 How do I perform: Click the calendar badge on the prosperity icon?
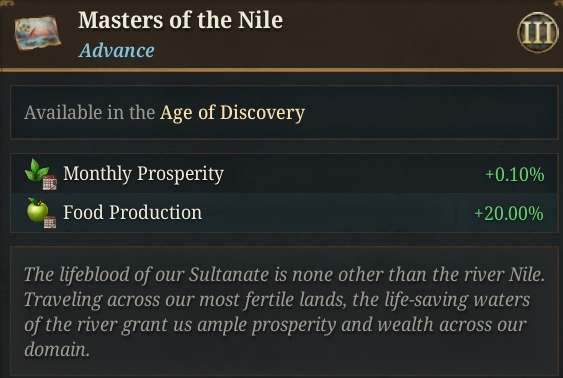[50, 182]
